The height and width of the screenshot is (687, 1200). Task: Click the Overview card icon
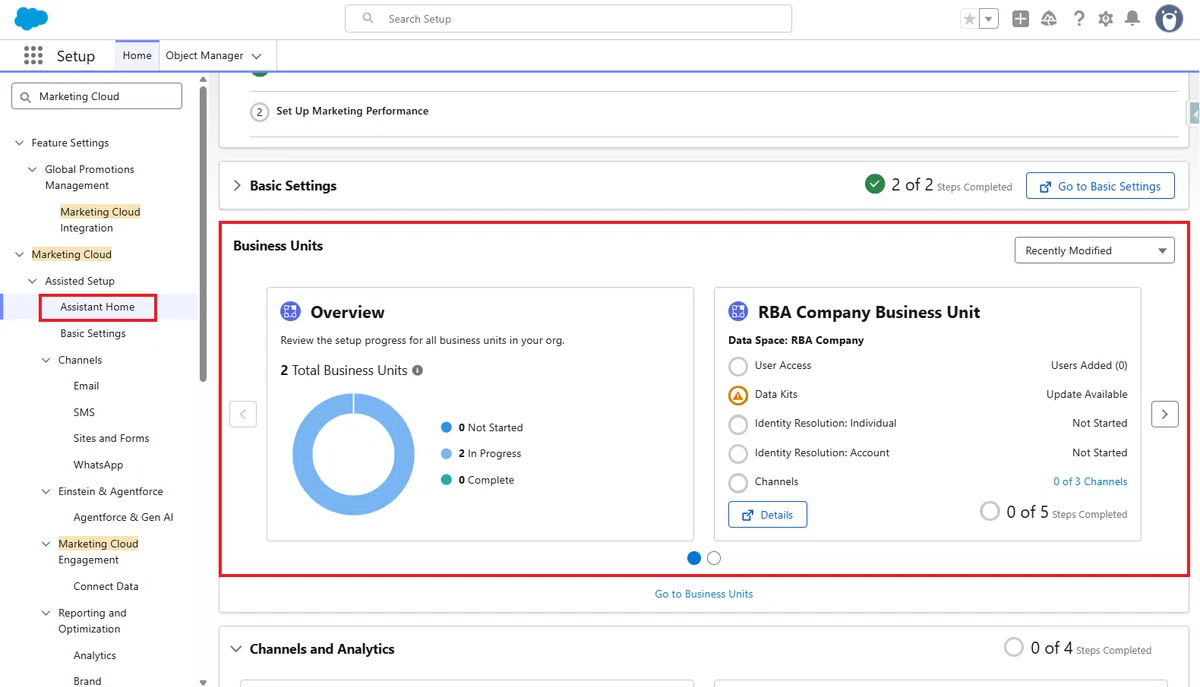[x=290, y=312]
